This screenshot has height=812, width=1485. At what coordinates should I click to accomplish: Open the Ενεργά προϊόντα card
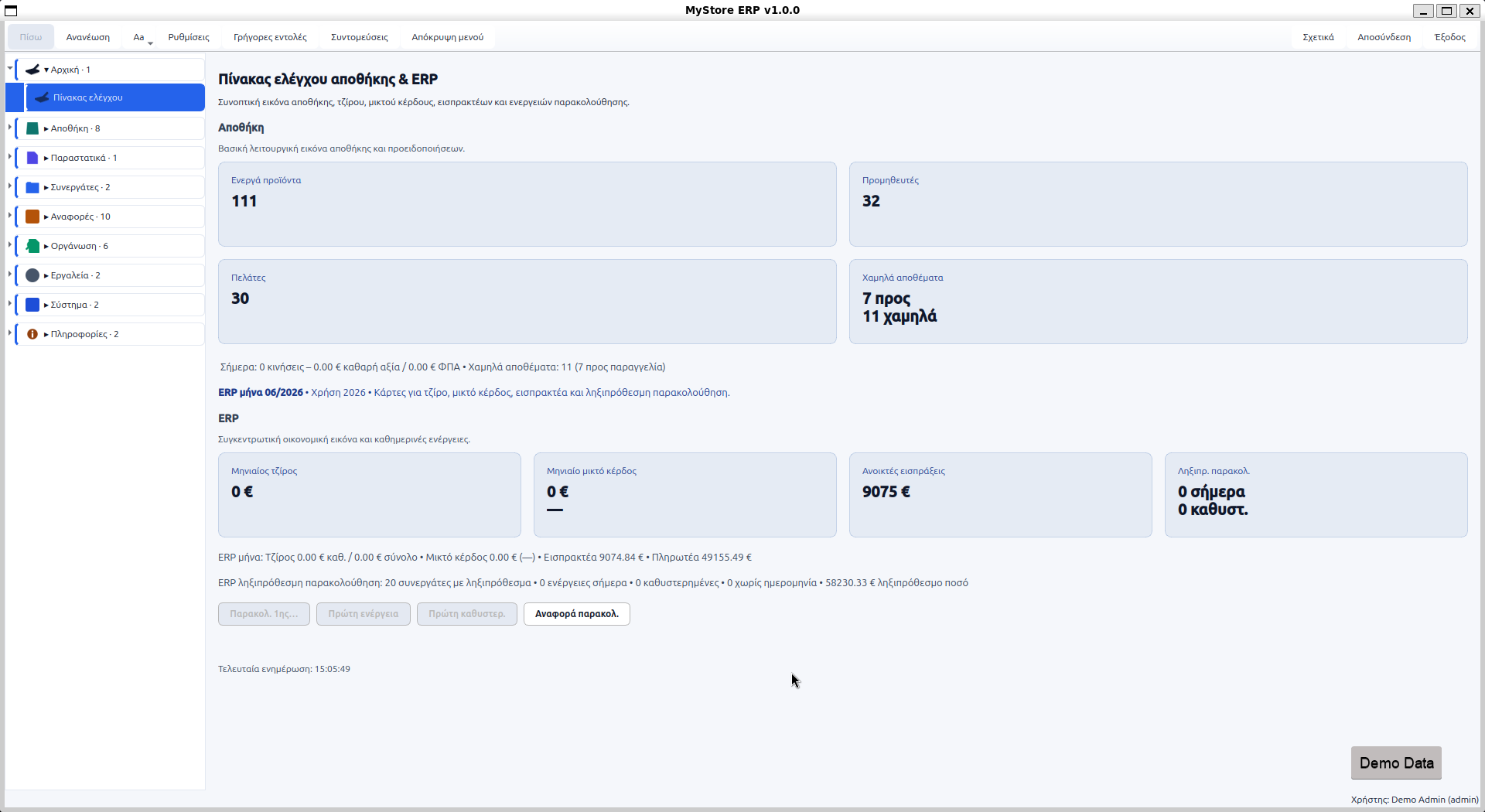[x=527, y=204]
